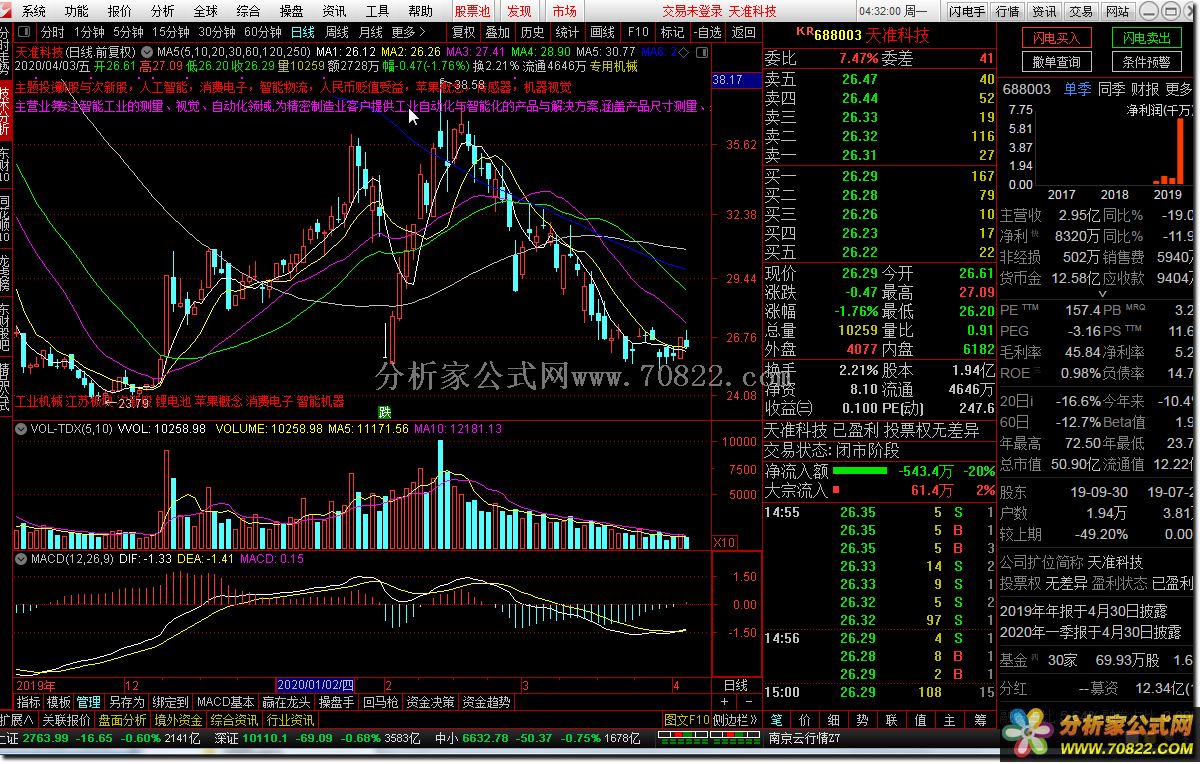Image resolution: width=1202 pixels, height=764 pixels.
Task: Open the 报价 menu
Action: (x=119, y=11)
